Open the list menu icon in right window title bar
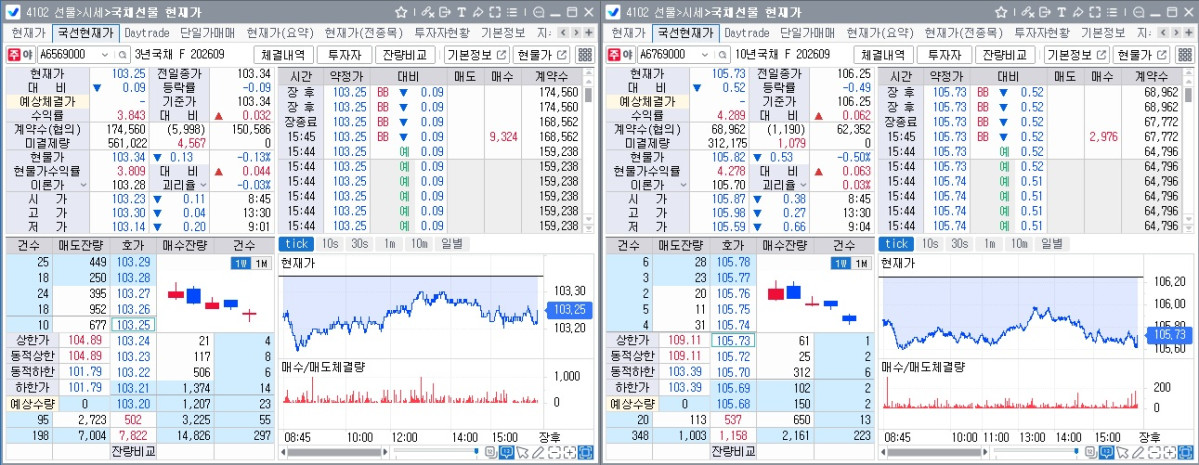This screenshot has height=465, width=1199. pyautogui.click(x=1112, y=12)
